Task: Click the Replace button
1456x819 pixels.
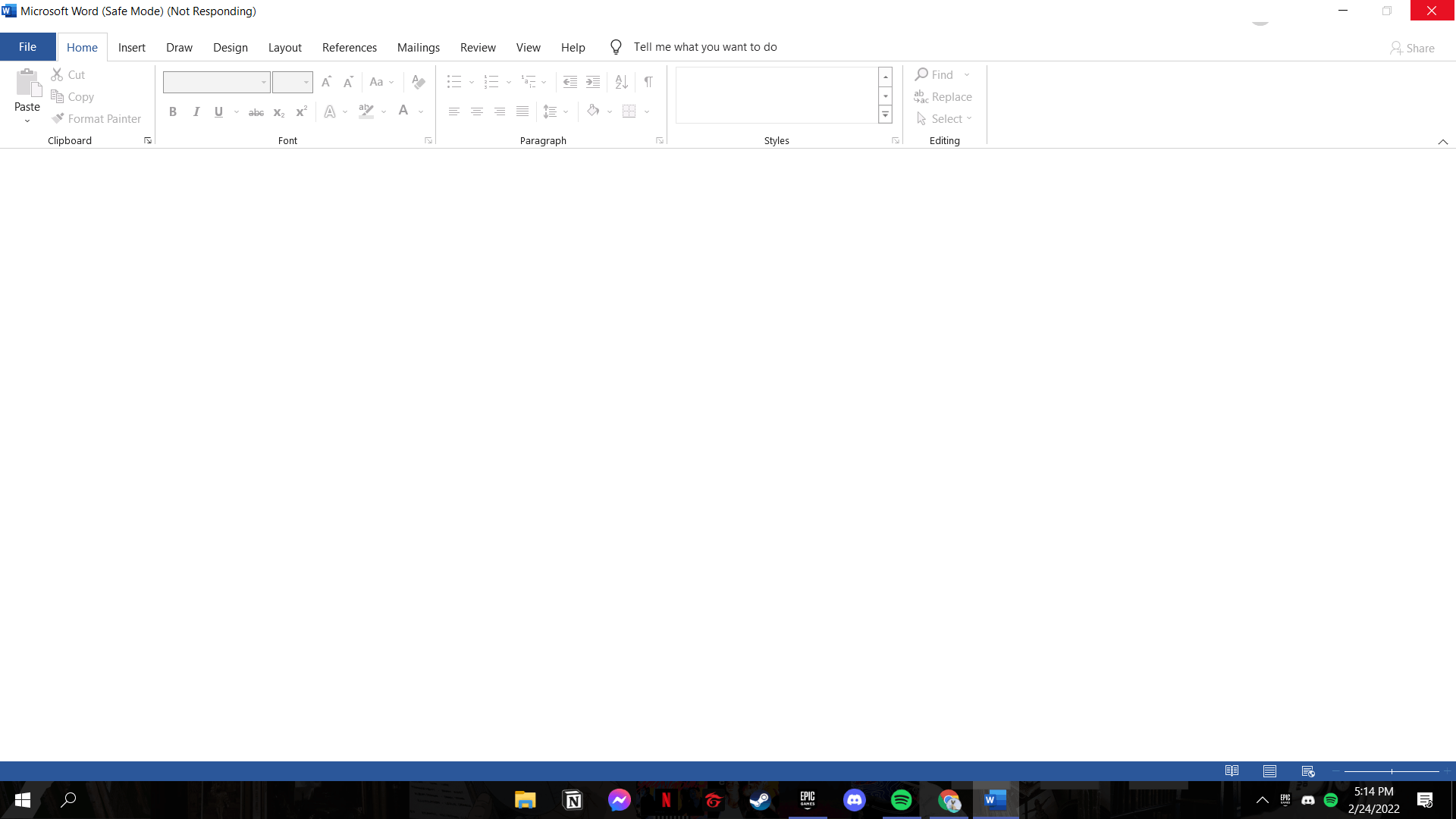Action: click(x=943, y=96)
